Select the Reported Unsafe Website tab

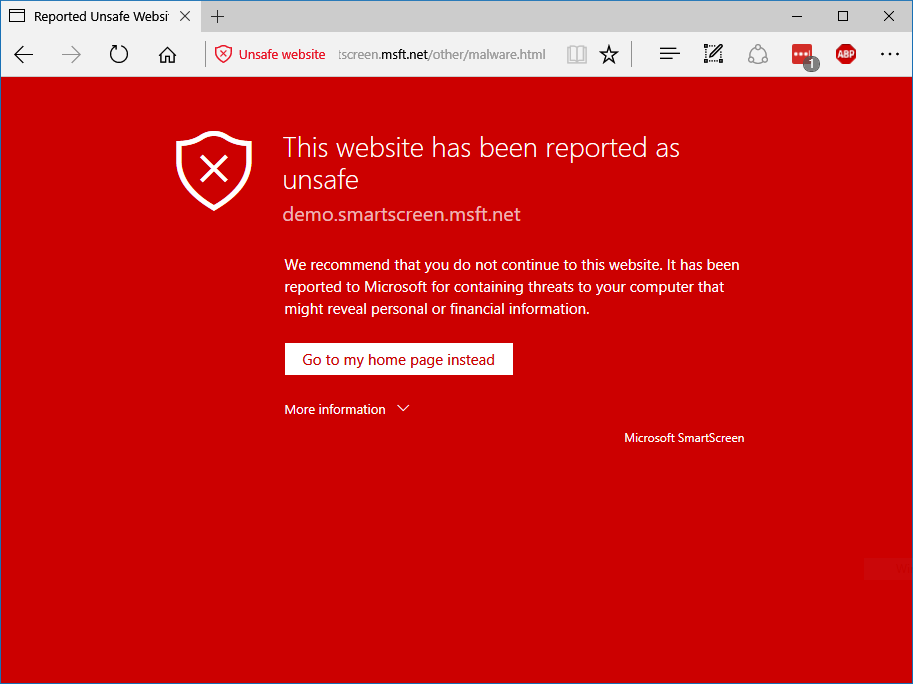click(101, 16)
